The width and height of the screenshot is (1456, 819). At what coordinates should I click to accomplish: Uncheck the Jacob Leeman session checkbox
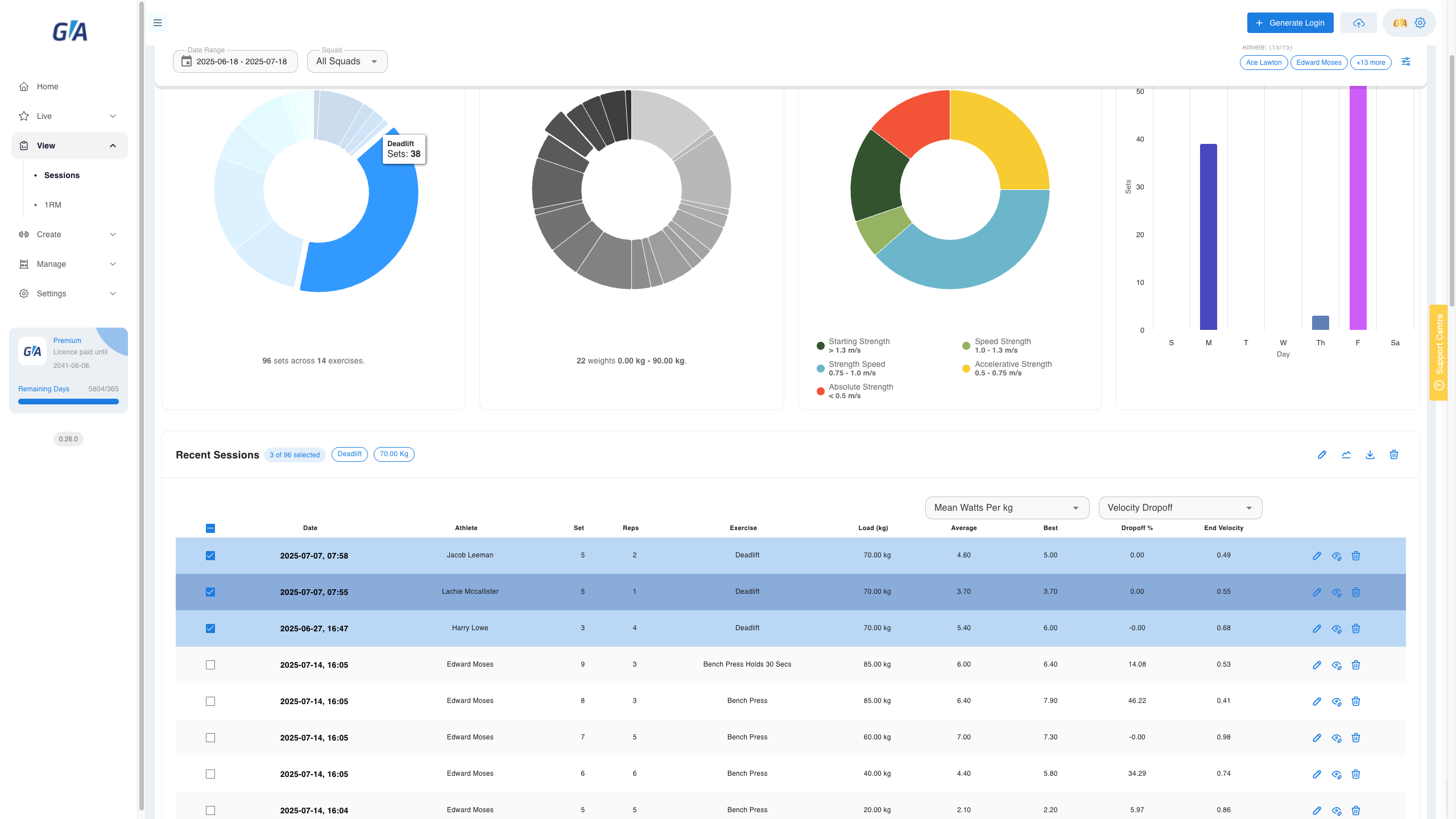pos(210,556)
